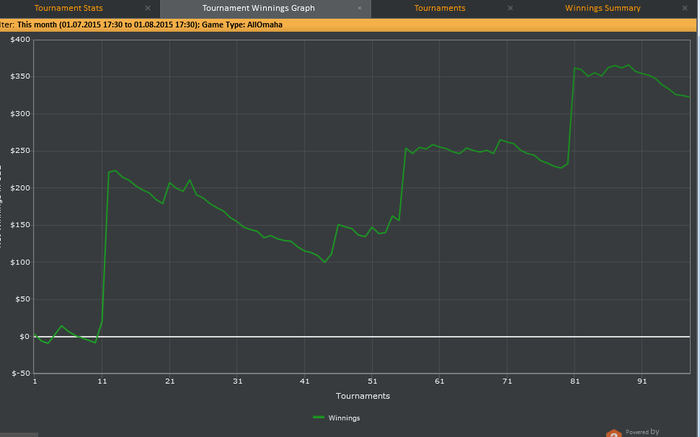Click the $400 y-axis label
Screen dimensions: 700x437
coord(20,40)
